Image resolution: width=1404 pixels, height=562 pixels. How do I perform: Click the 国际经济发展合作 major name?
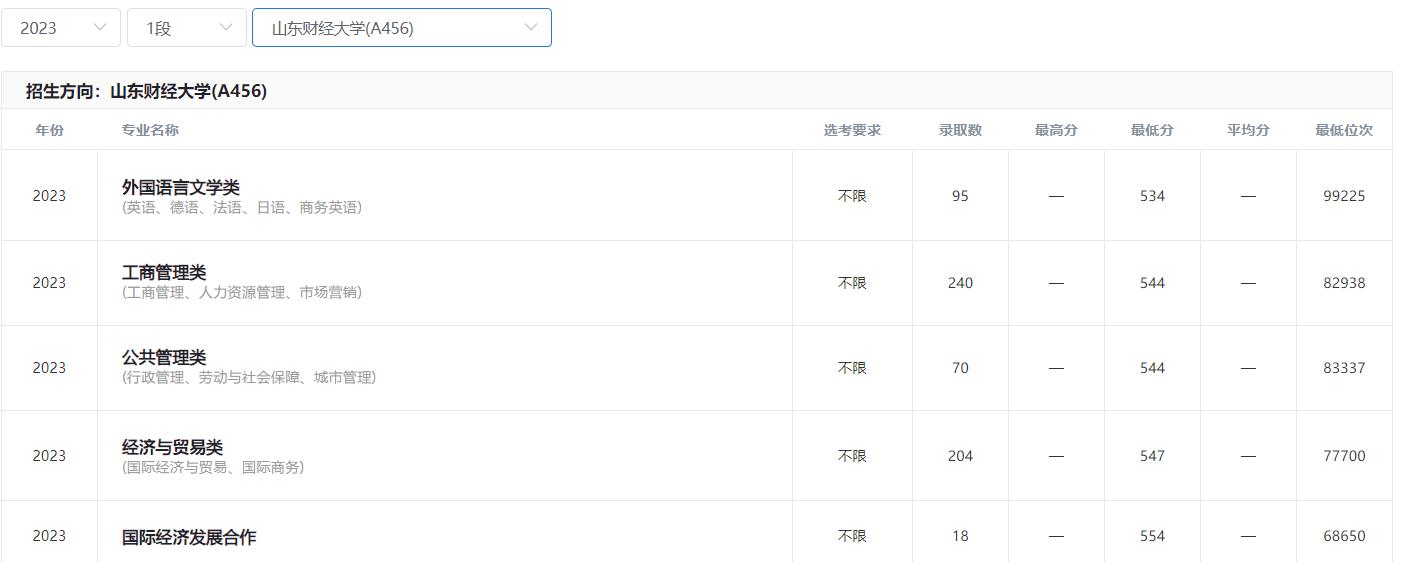(189, 537)
